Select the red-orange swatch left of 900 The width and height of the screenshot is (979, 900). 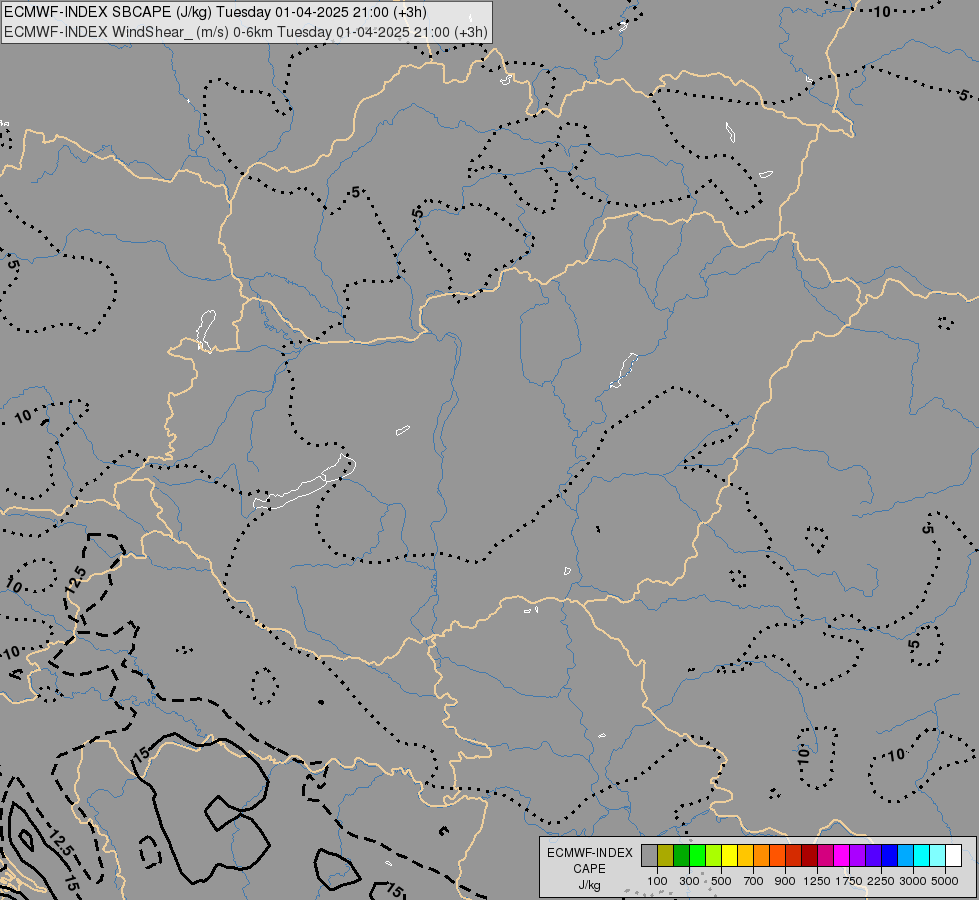[778, 856]
